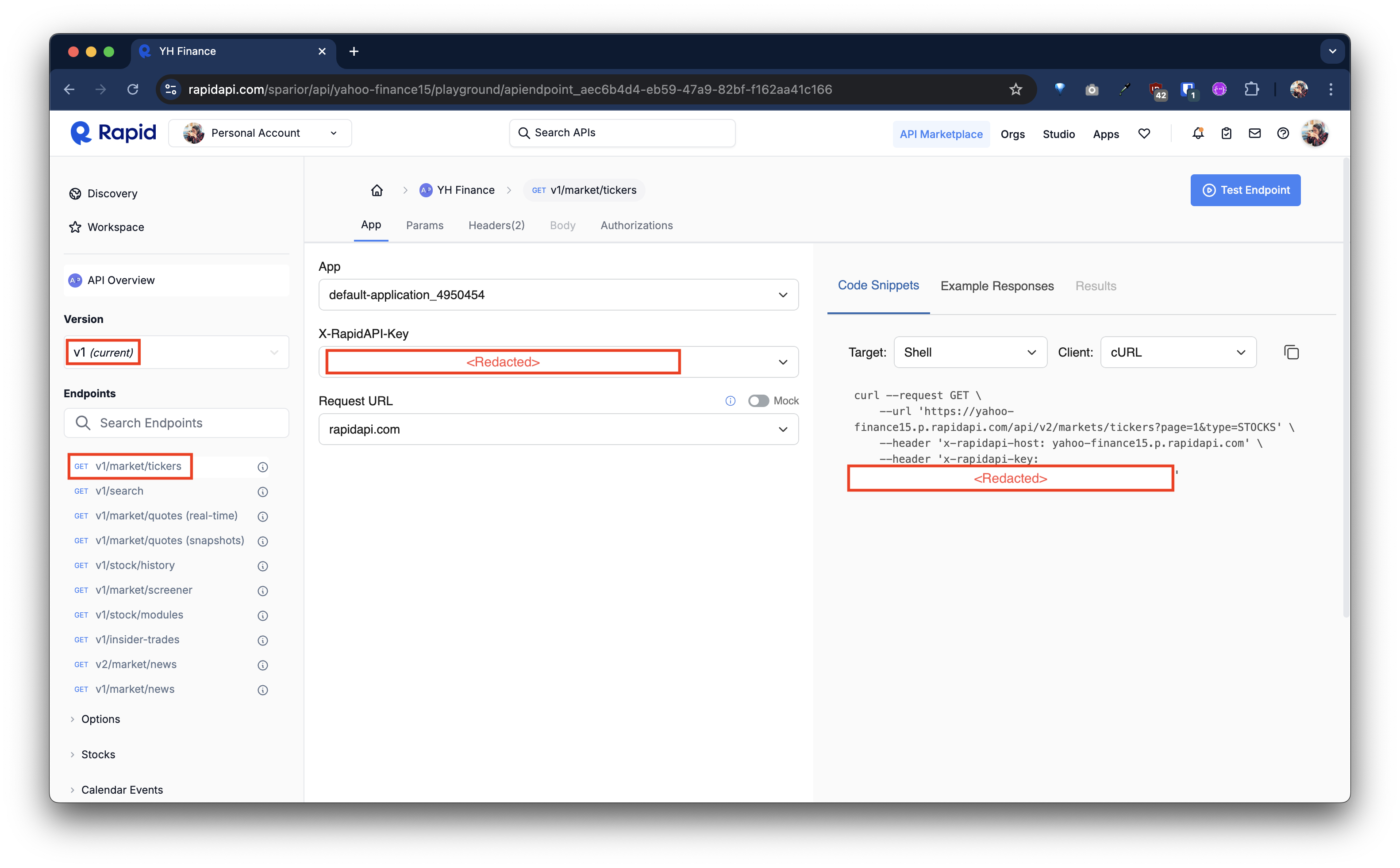Click the Rapid logo
The image size is (1400, 868).
coord(113,133)
